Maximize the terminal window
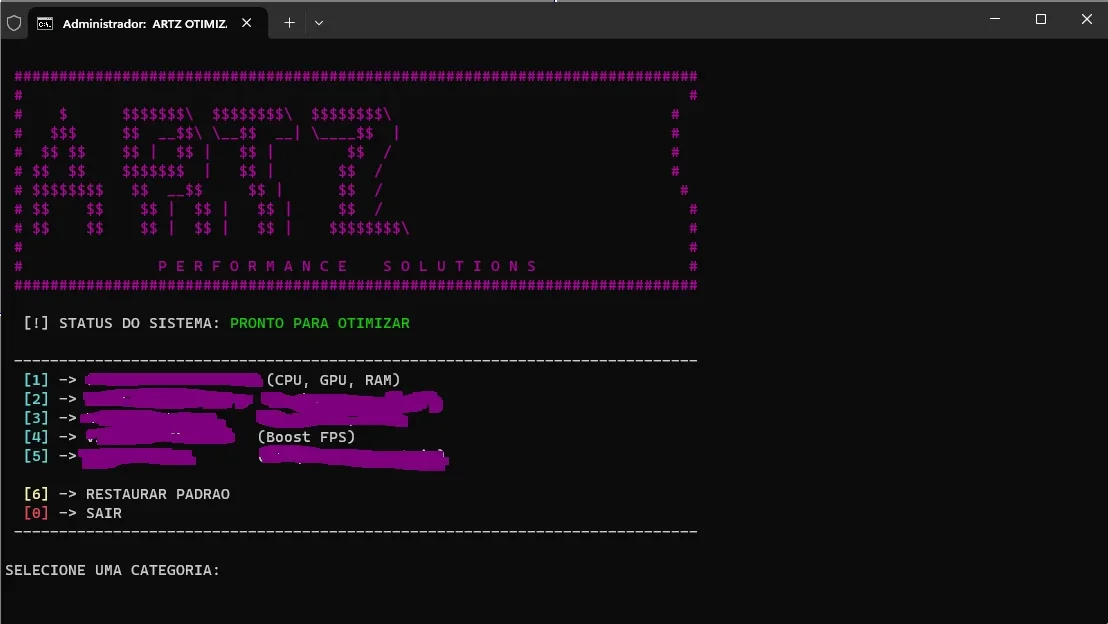1108x624 pixels. tap(1041, 19)
